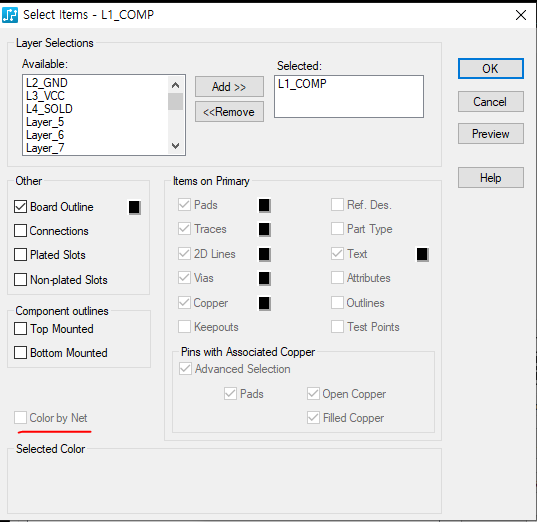Click the Text item color swatch
The width and height of the screenshot is (537, 522).
click(422, 254)
